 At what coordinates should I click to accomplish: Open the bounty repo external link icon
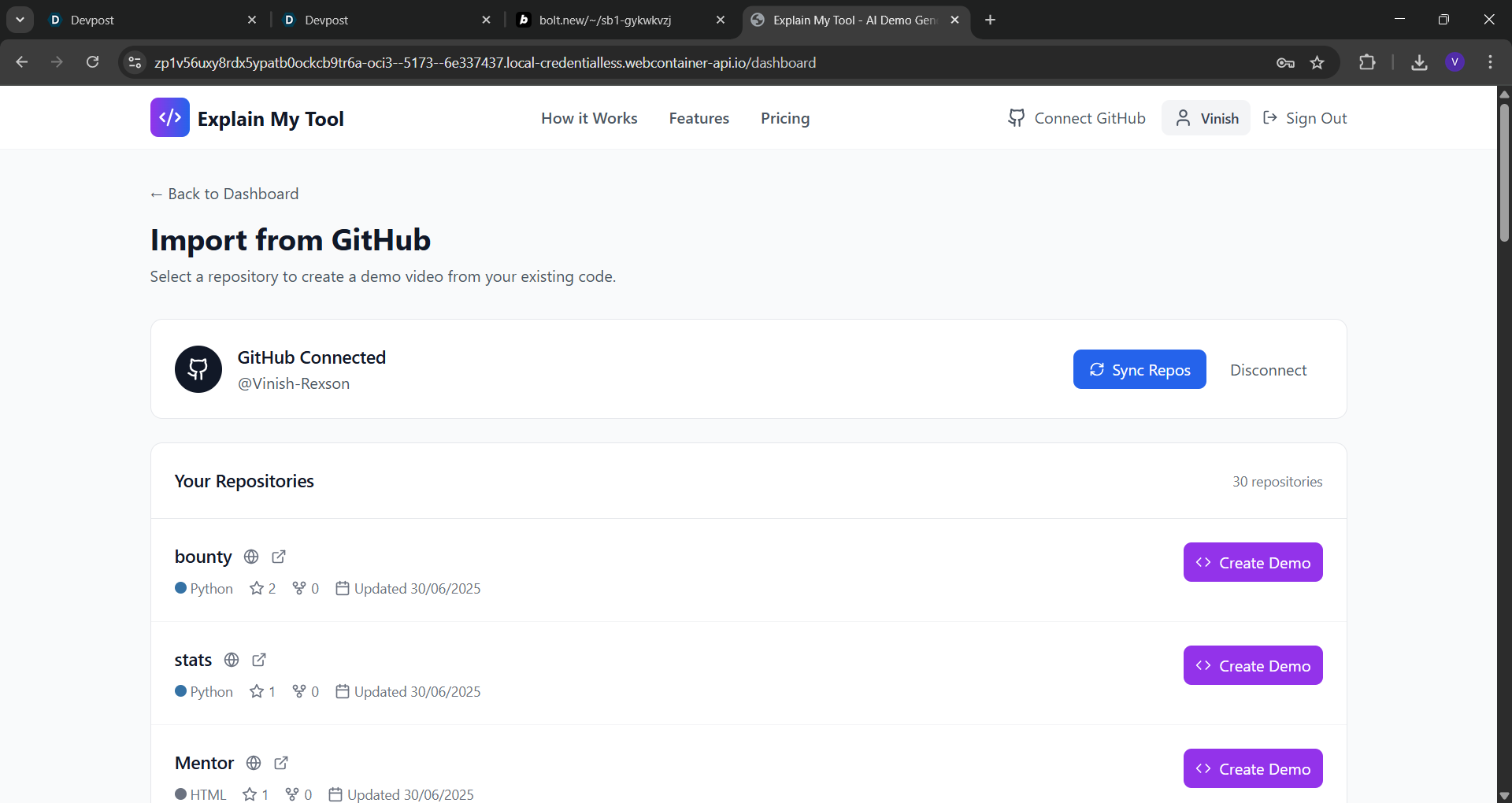(279, 557)
